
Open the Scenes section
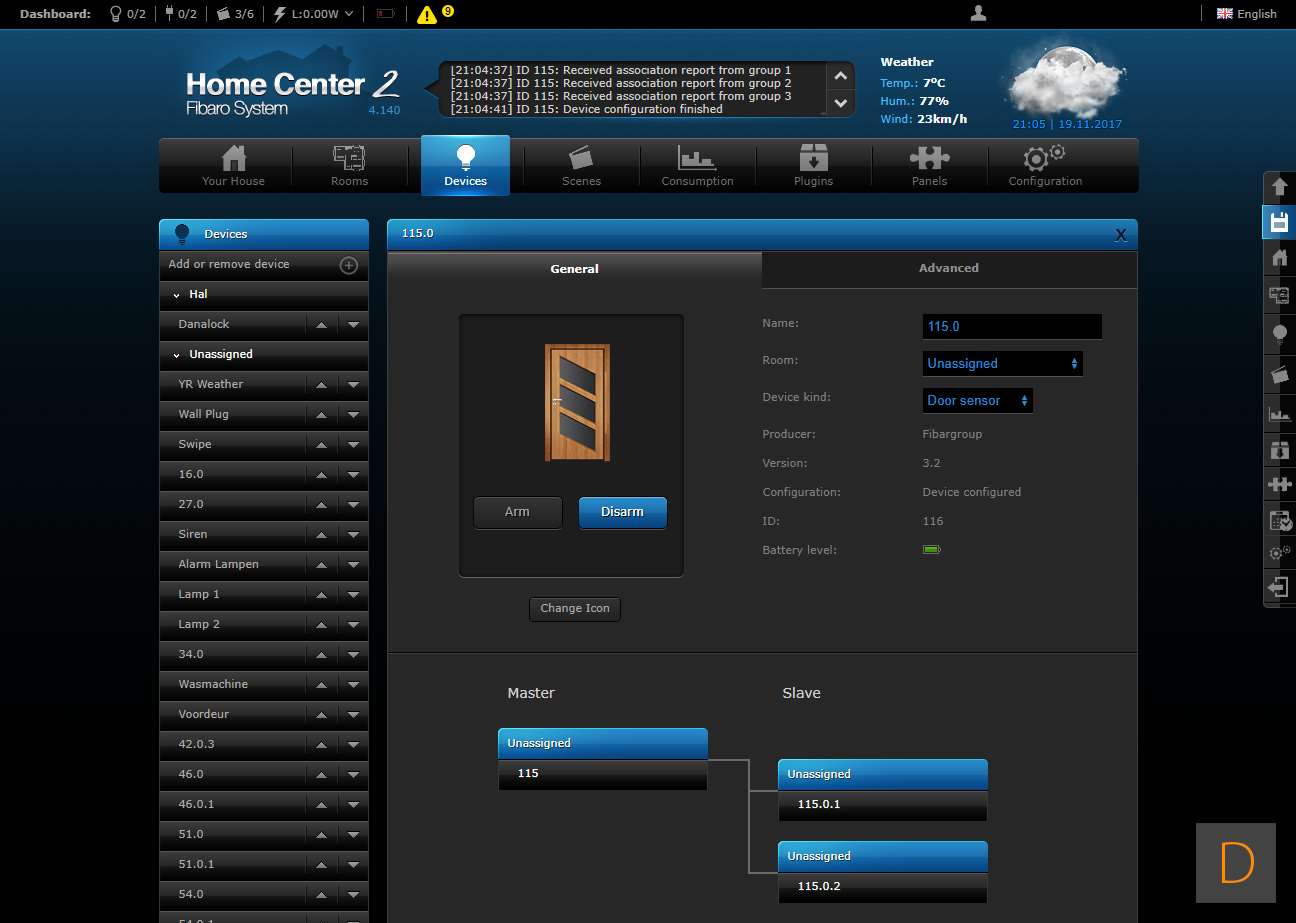[x=581, y=165]
